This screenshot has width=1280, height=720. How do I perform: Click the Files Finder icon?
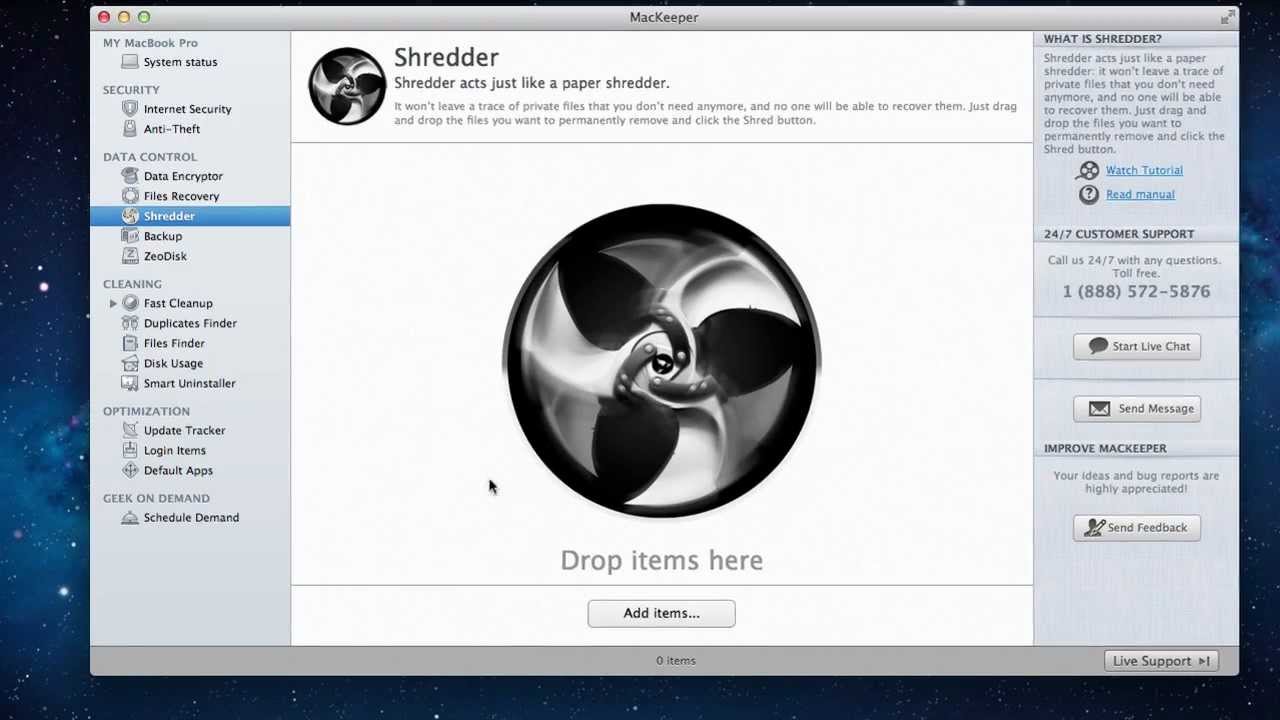click(130, 343)
